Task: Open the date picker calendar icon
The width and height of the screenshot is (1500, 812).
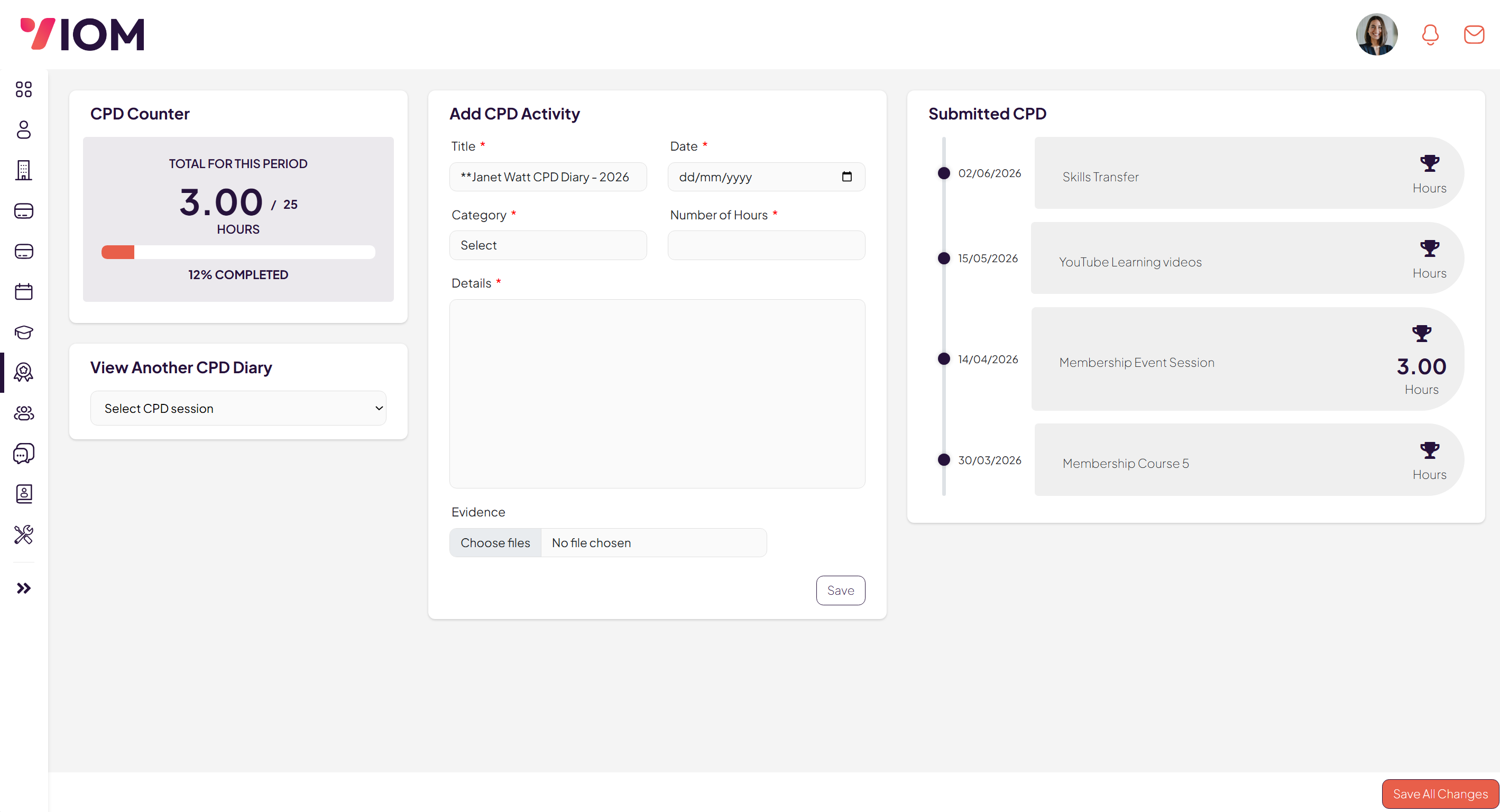Action: click(x=846, y=177)
